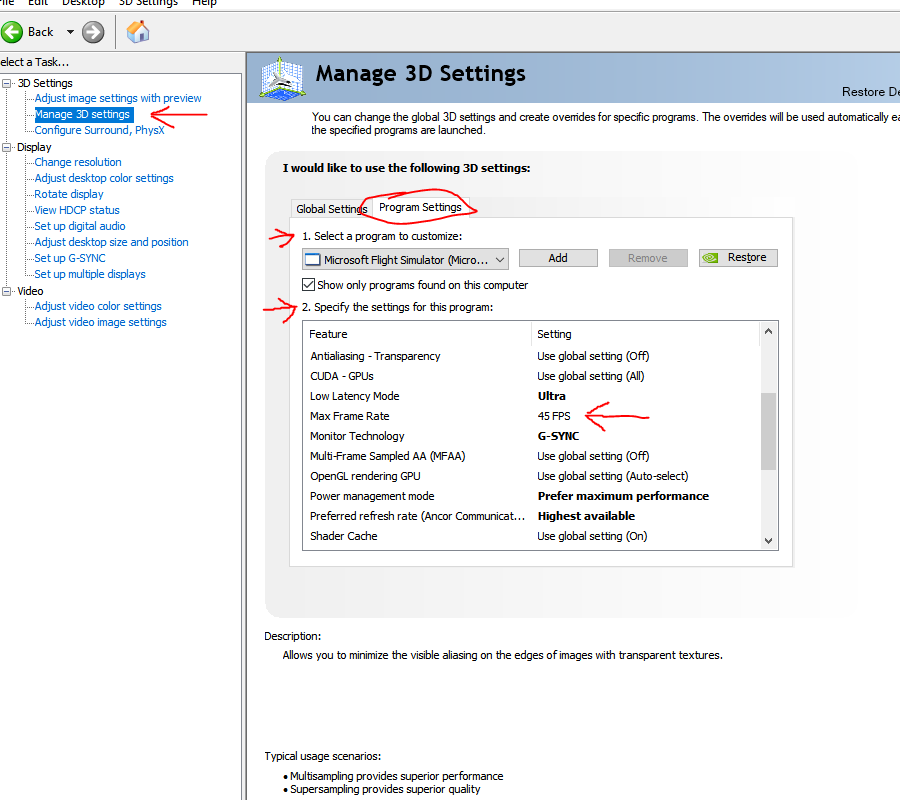Collapse the Display tree node
The width and height of the screenshot is (900, 800).
7,147
